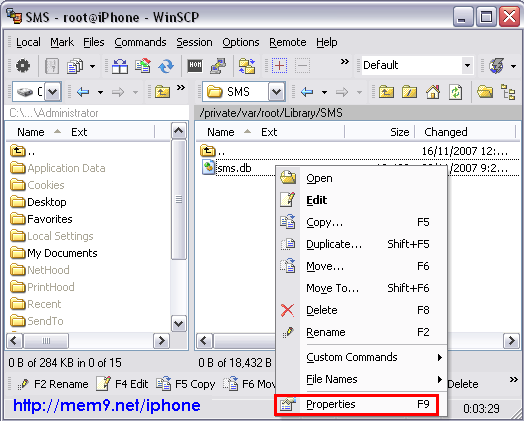Click the session lightning globe icon

497,66
